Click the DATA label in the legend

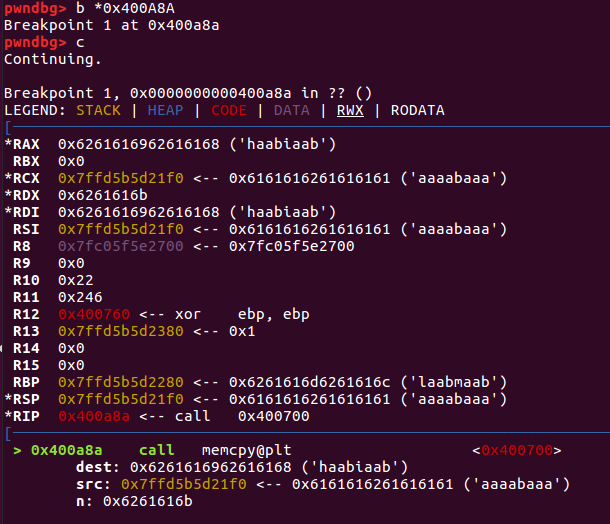click(x=291, y=110)
